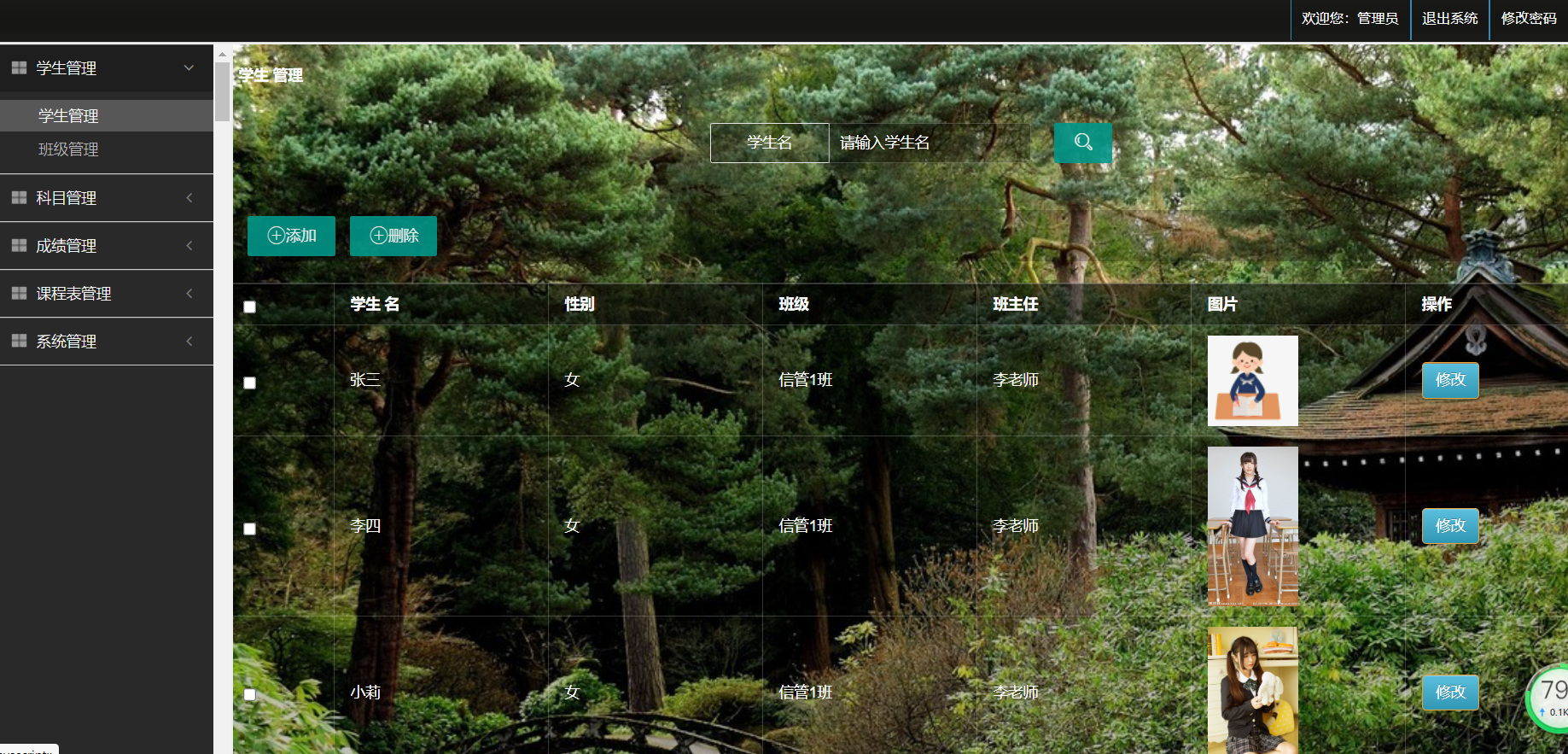Click 修改 for student 李四
Image resolution: width=1568 pixels, height=754 pixels.
(x=1450, y=526)
